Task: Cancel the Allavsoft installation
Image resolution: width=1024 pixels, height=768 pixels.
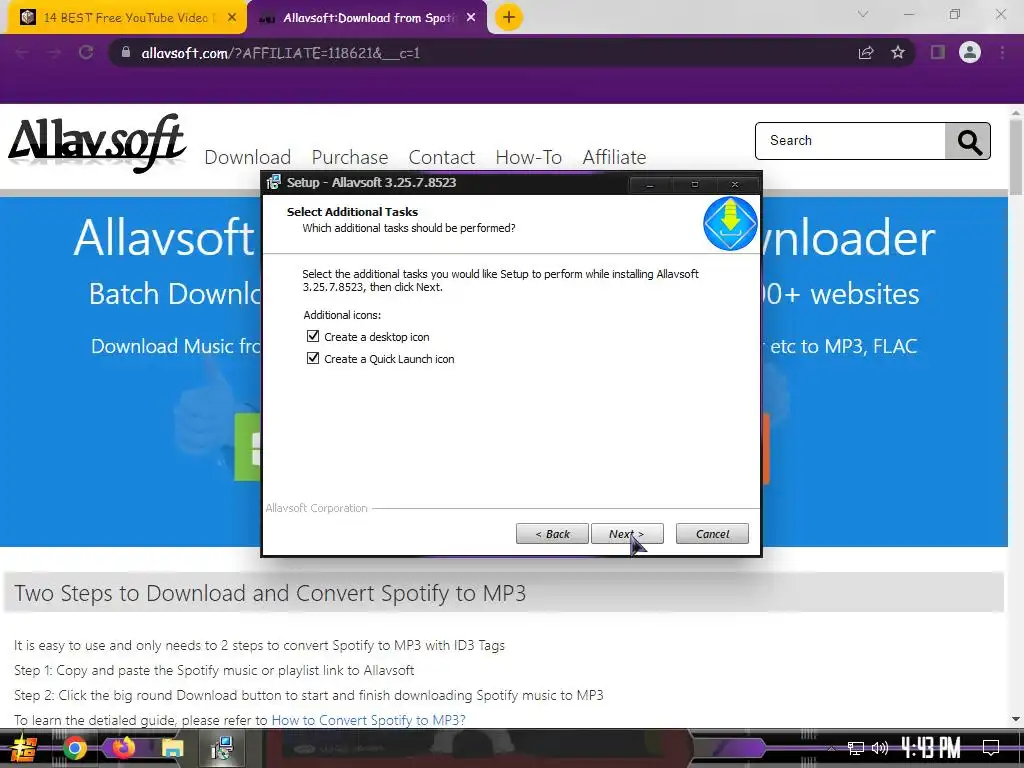Action: (x=712, y=534)
